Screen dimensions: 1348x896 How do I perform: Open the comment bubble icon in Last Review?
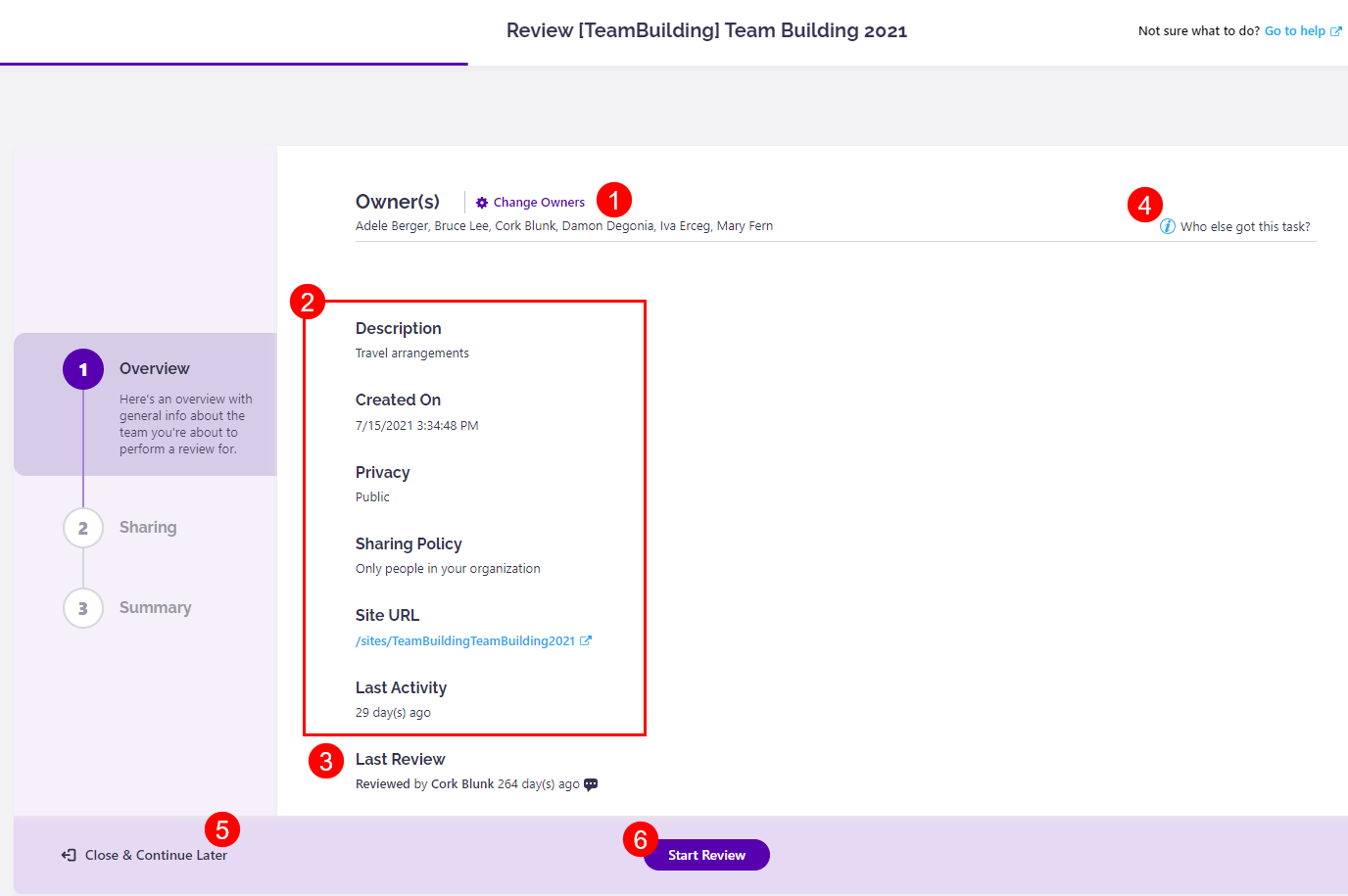point(590,783)
